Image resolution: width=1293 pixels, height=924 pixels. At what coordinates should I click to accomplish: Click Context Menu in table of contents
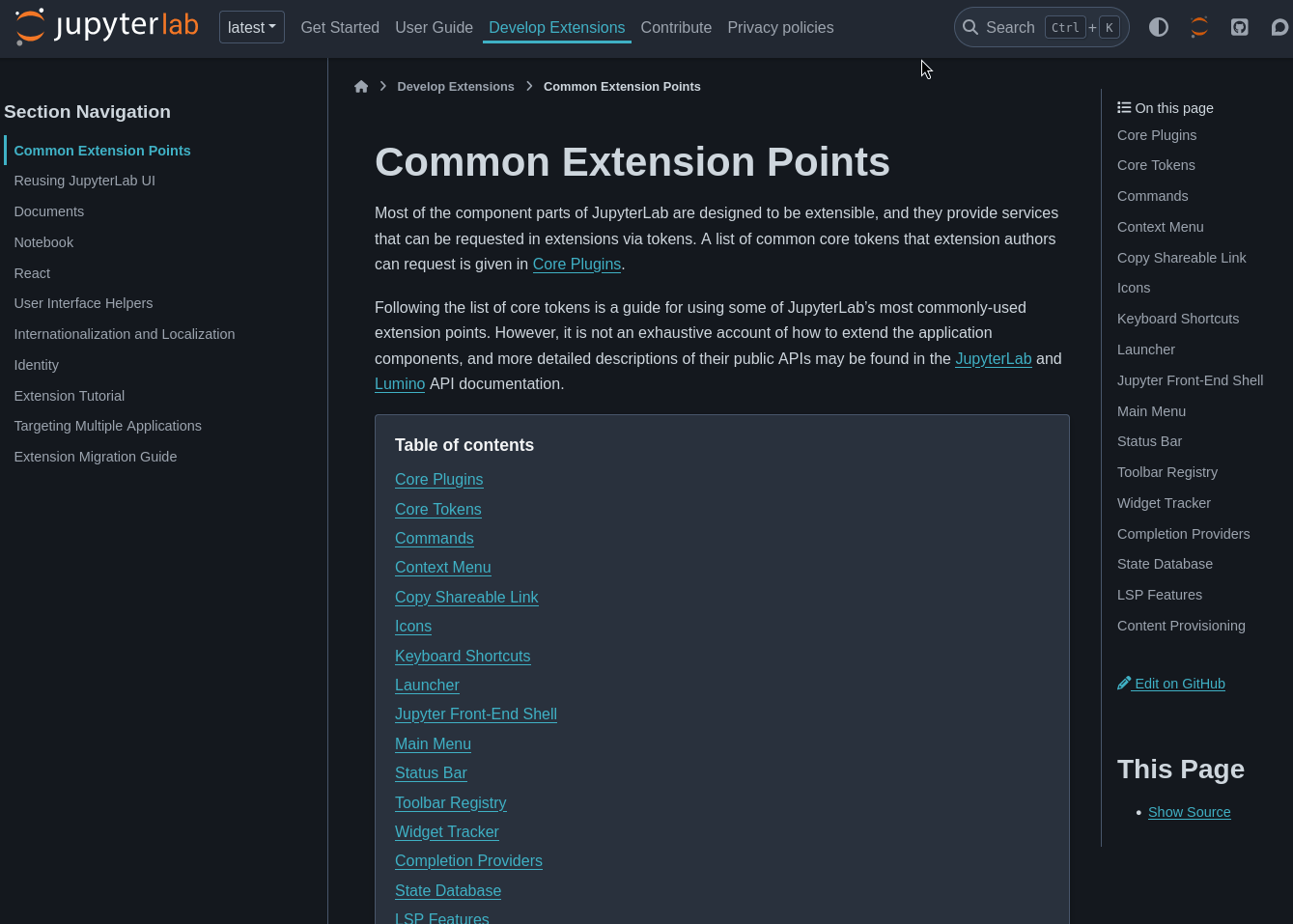tap(442, 567)
